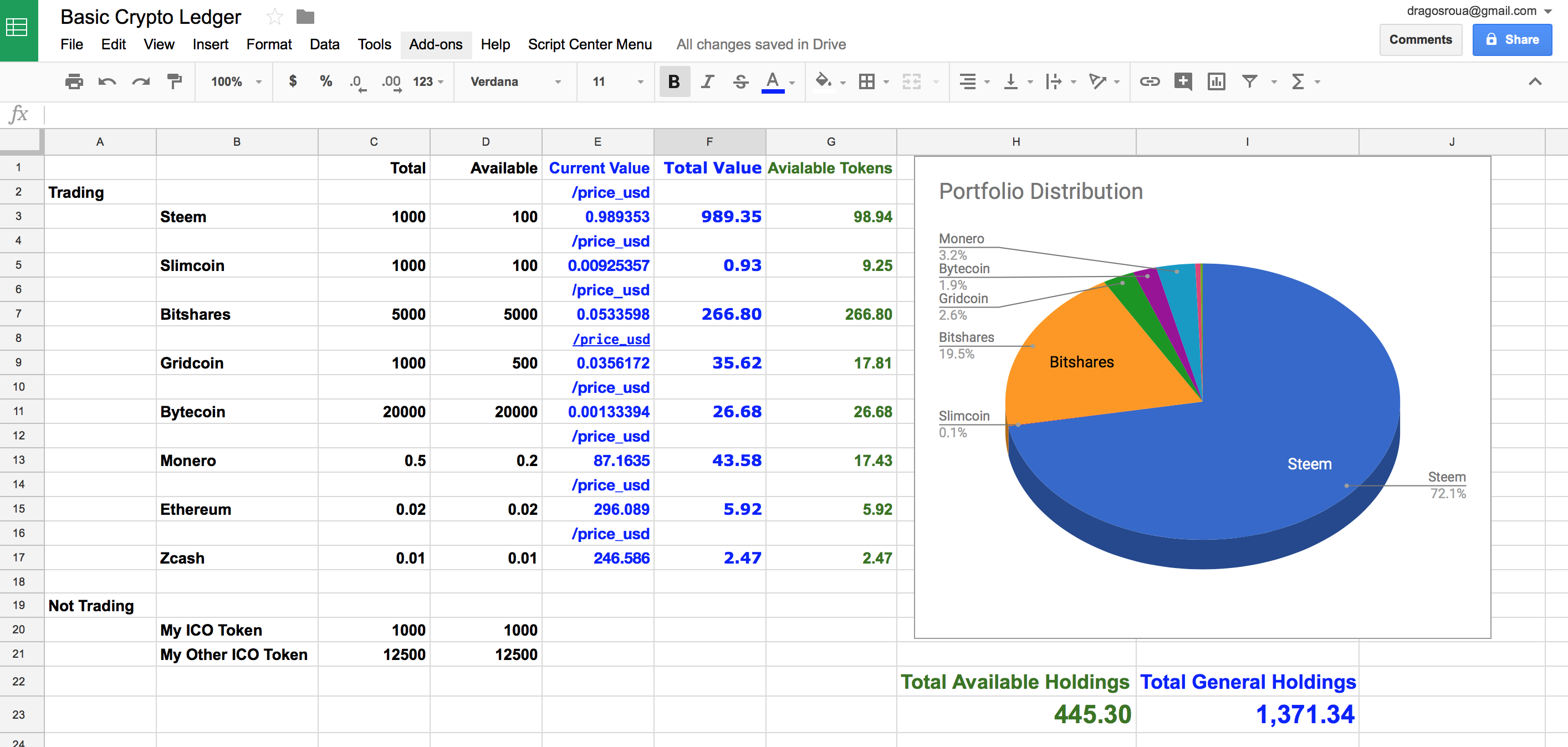Image resolution: width=1568 pixels, height=747 pixels.
Task: Click the Comments button
Action: click(1420, 39)
